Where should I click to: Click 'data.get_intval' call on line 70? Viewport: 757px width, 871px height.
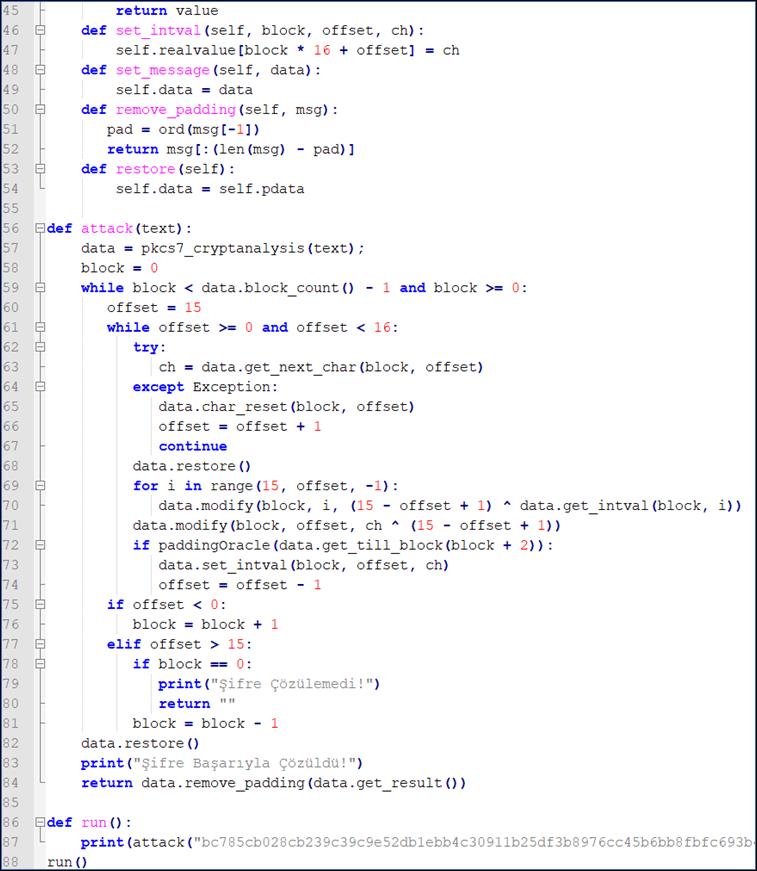pos(584,505)
